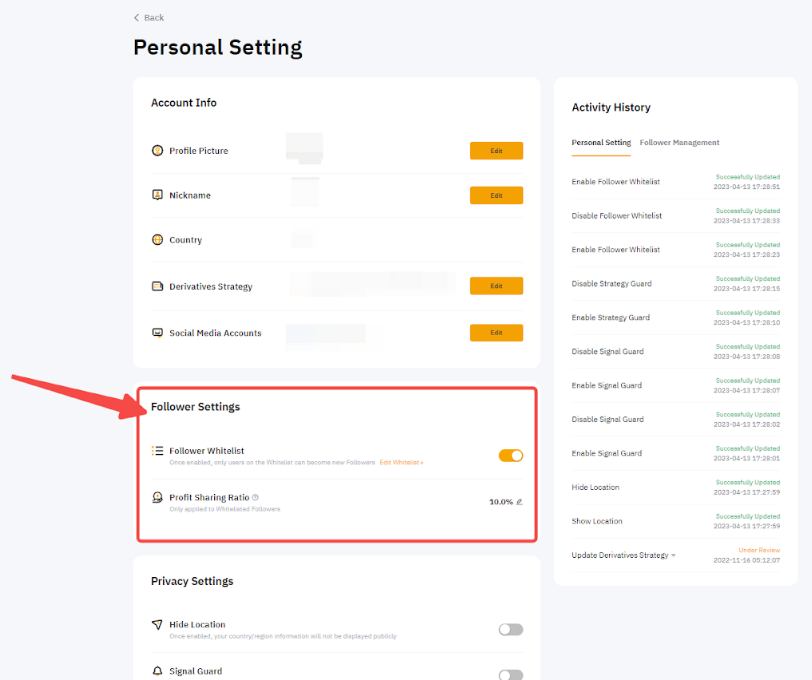Viewport: 812px width, 680px height.
Task: Click the Country globe icon
Action: coord(157,240)
